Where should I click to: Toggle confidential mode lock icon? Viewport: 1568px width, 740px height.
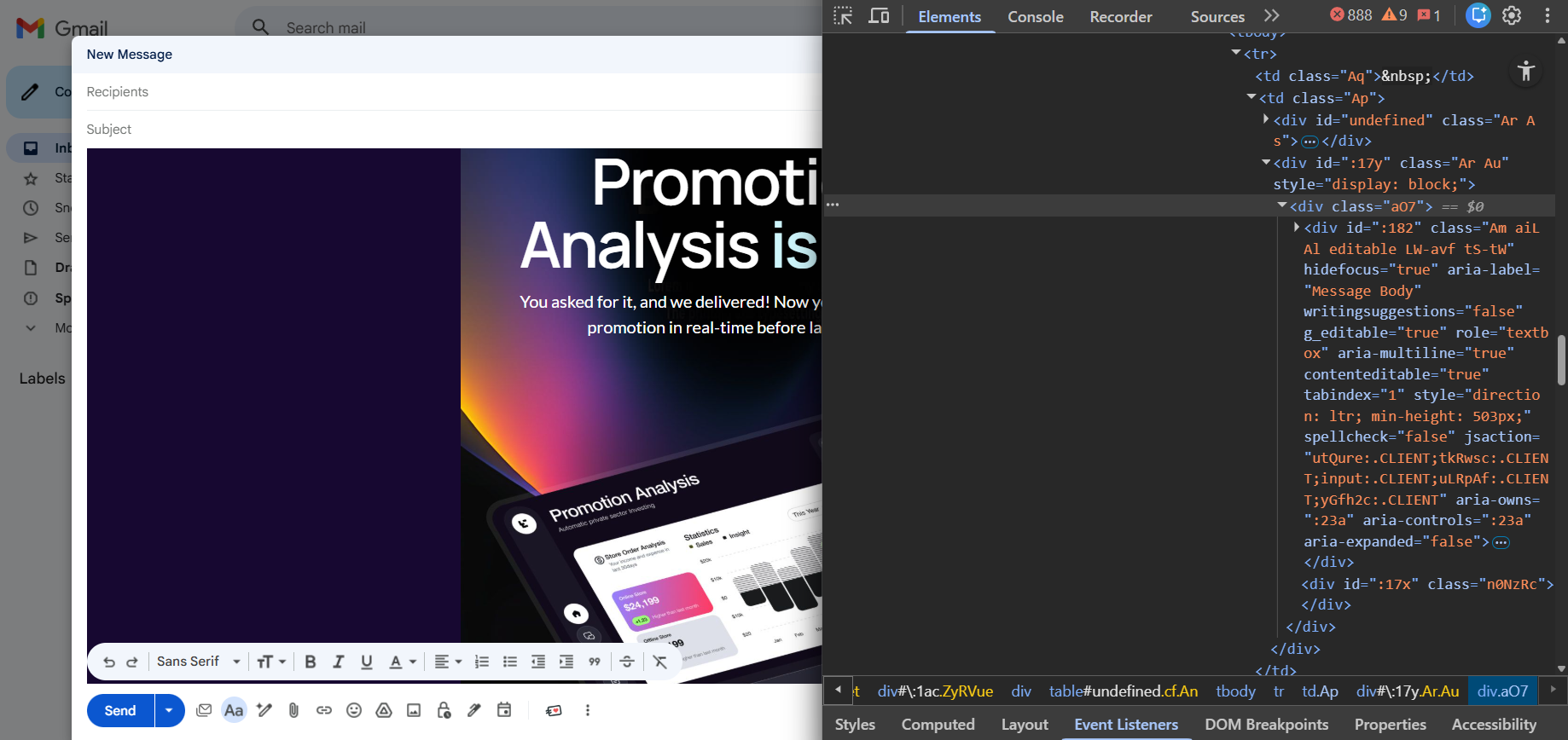pyautogui.click(x=444, y=710)
